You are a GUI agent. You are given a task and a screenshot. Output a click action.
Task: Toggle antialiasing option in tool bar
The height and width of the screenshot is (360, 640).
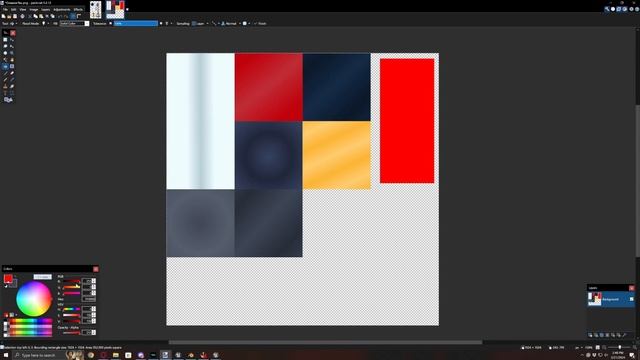[214, 24]
